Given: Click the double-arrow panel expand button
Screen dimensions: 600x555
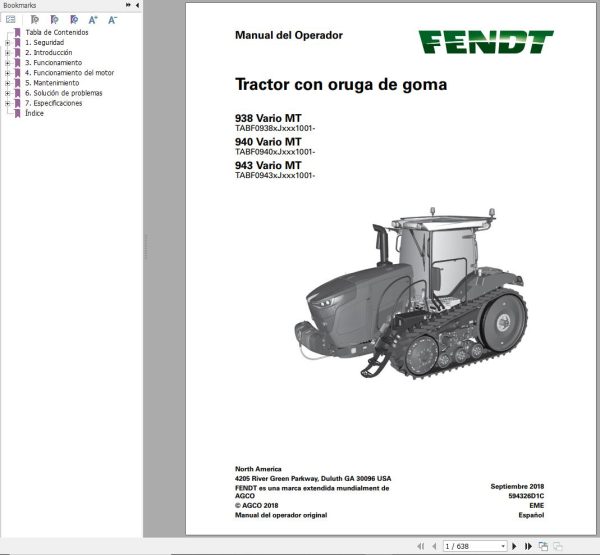Looking at the screenshot, I should pos(128,5).
